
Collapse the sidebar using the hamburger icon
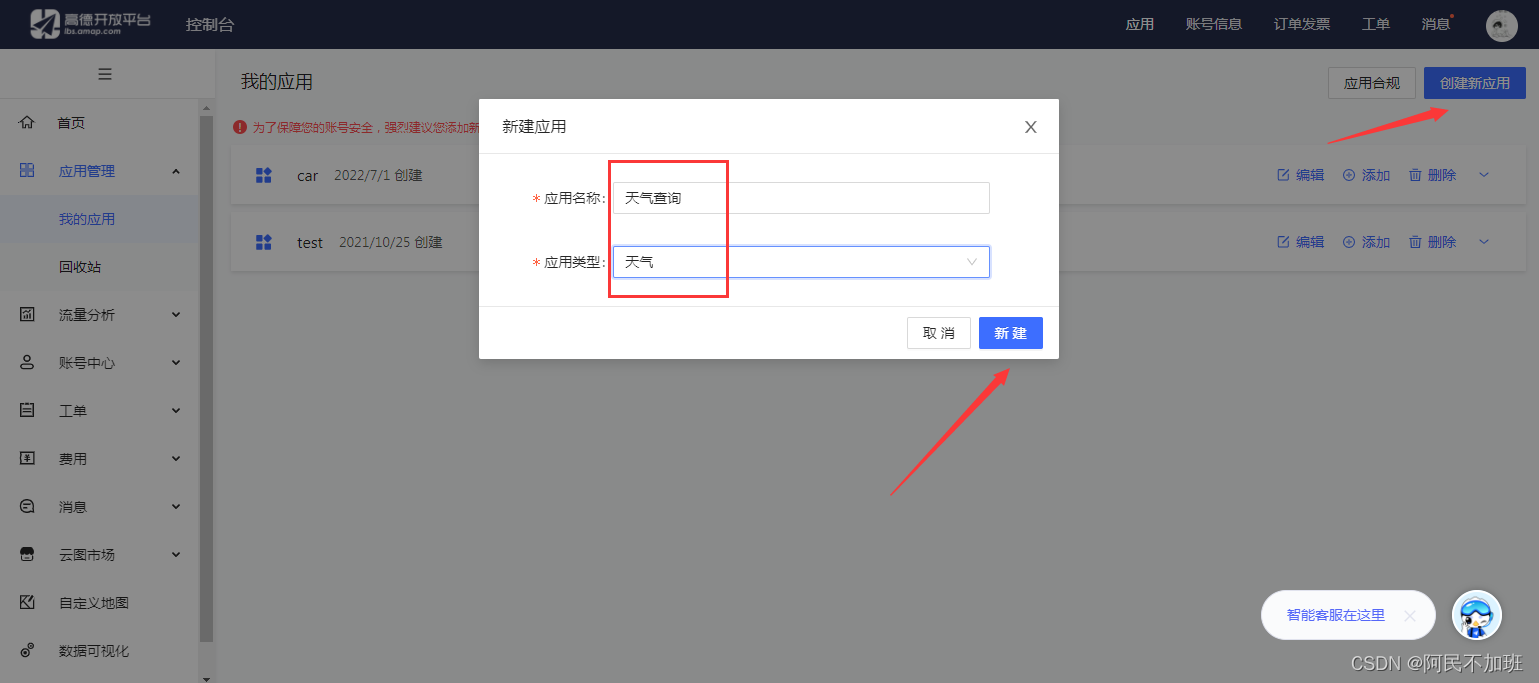tap(104, 73)
